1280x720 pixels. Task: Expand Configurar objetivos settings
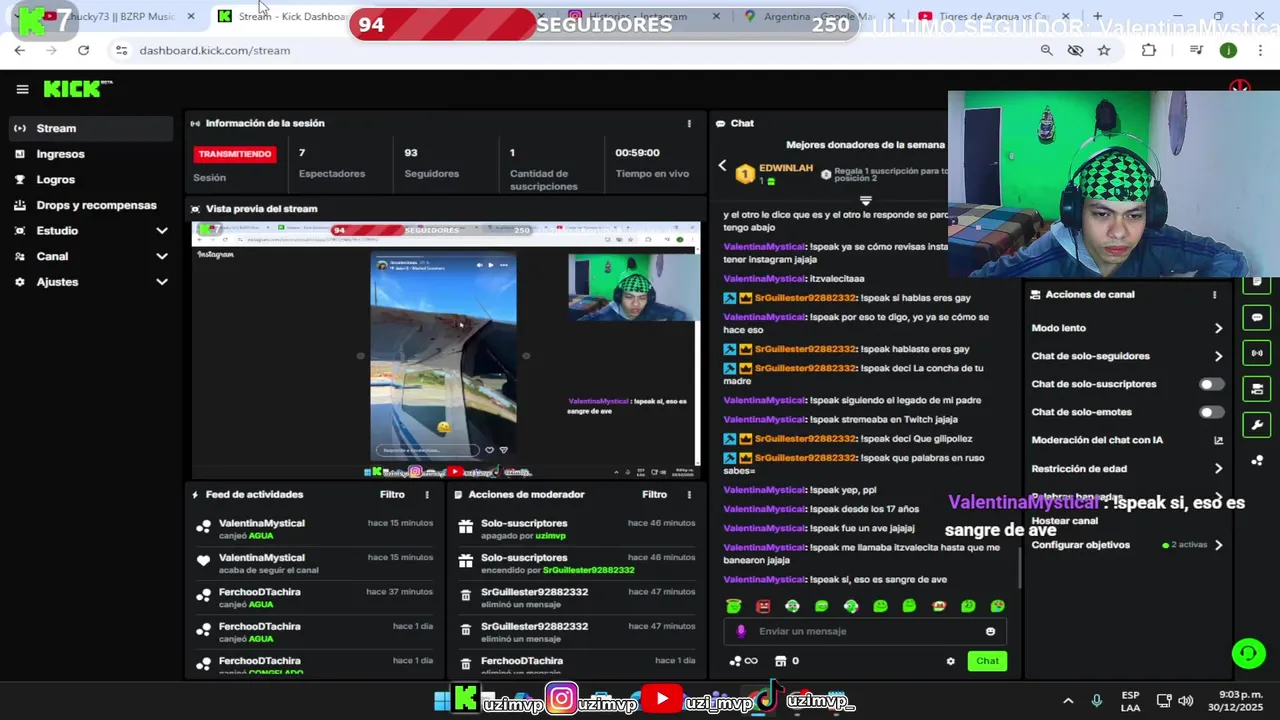pyautogui.click(x=1218, y=545)
